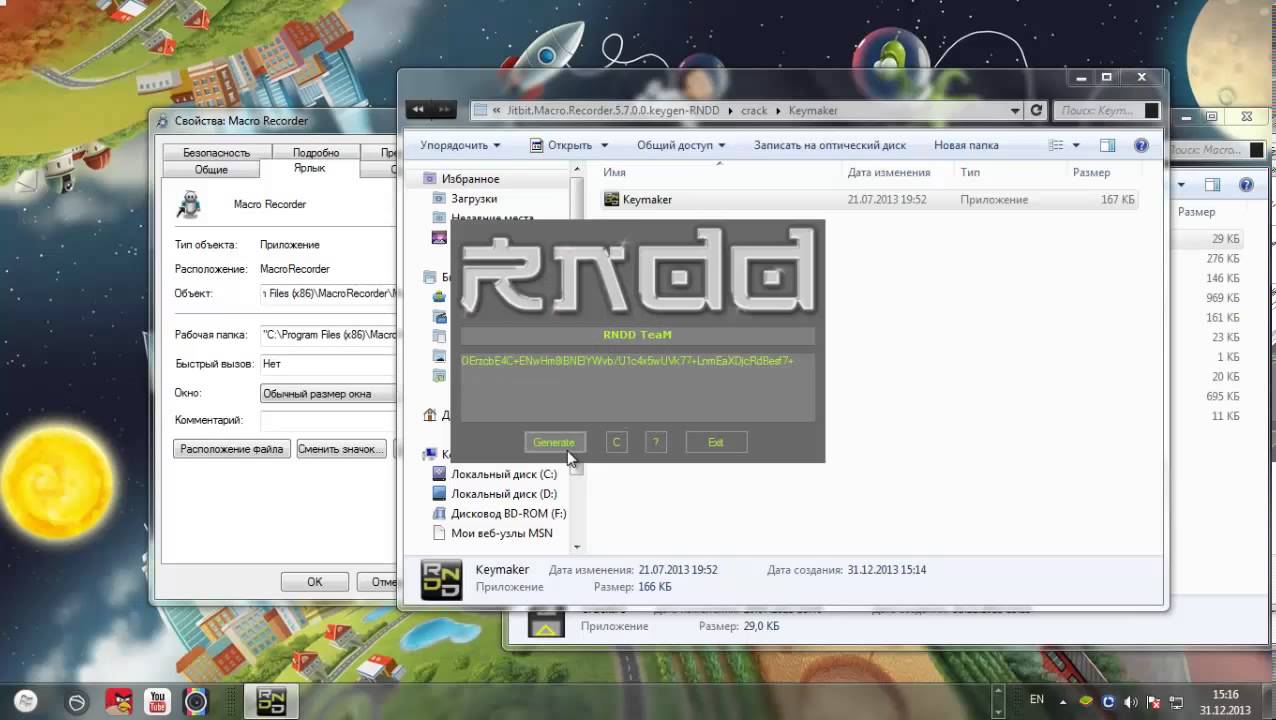1276x720 pixels.
Task: Click the Объект field in Properties
Action: pyautogui.click(x=328, y=294)
